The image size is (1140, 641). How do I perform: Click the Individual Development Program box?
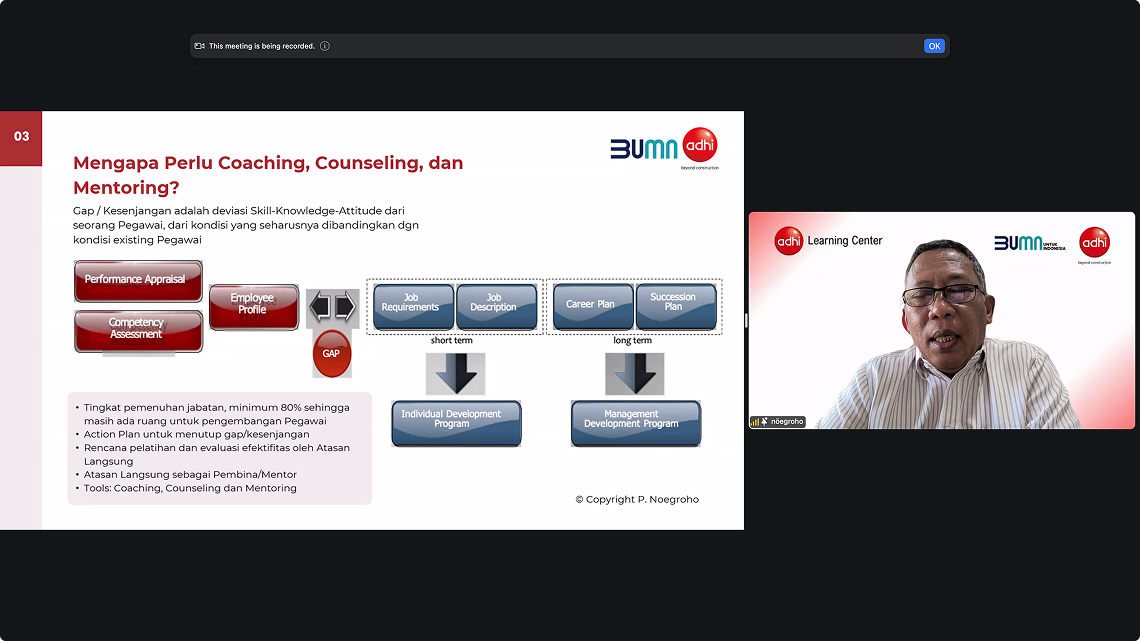456,421
